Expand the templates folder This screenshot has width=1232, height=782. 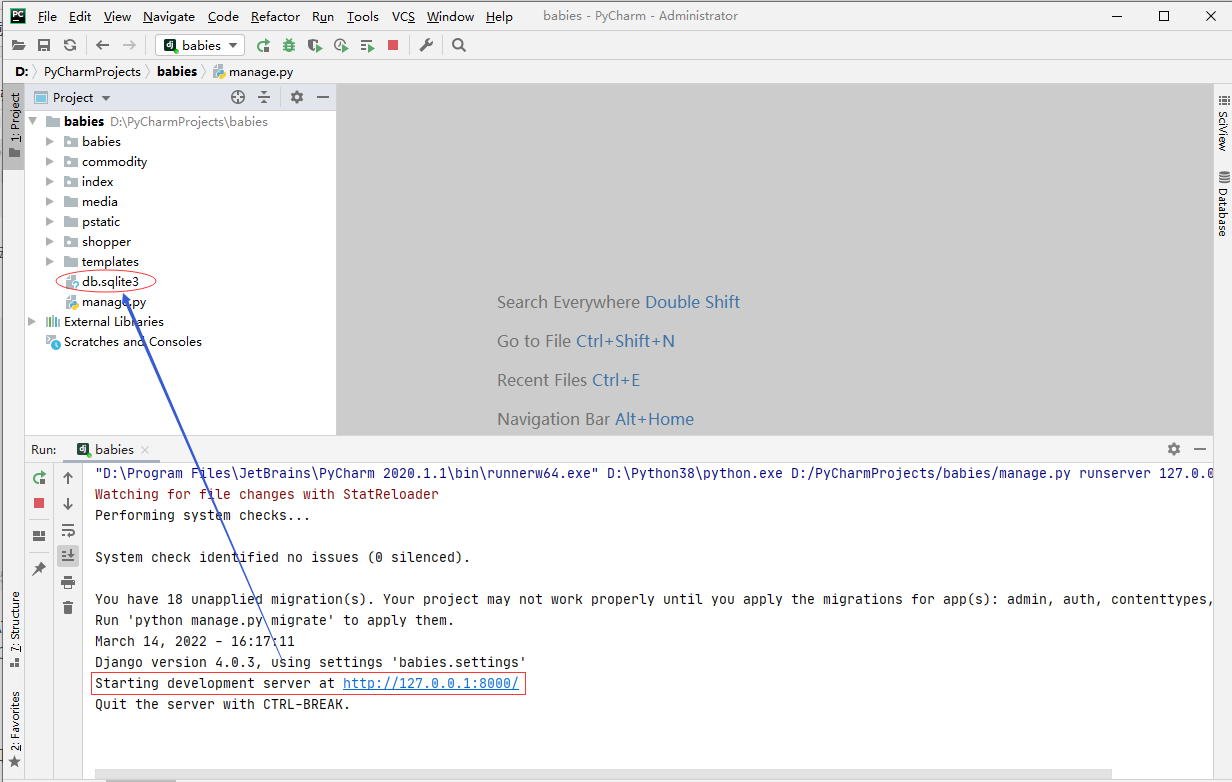pos(50,261)
